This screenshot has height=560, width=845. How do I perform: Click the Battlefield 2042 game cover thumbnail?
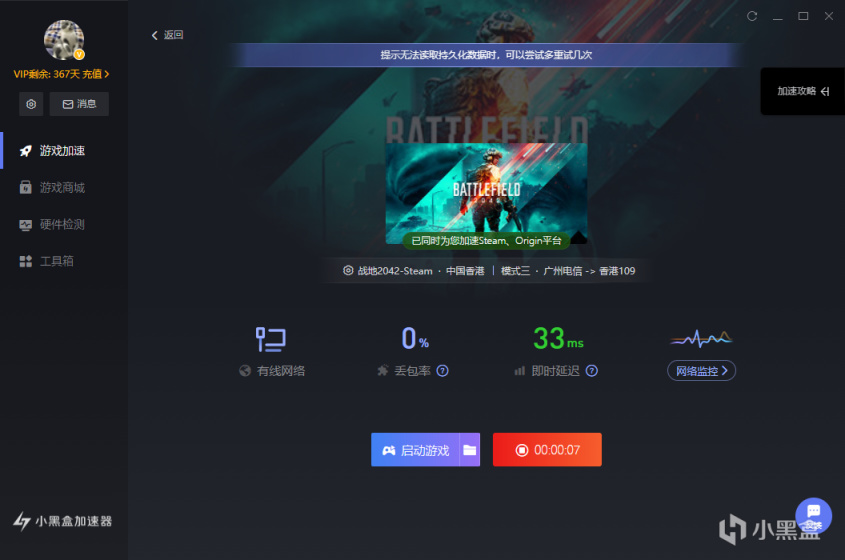coord(486,193)
